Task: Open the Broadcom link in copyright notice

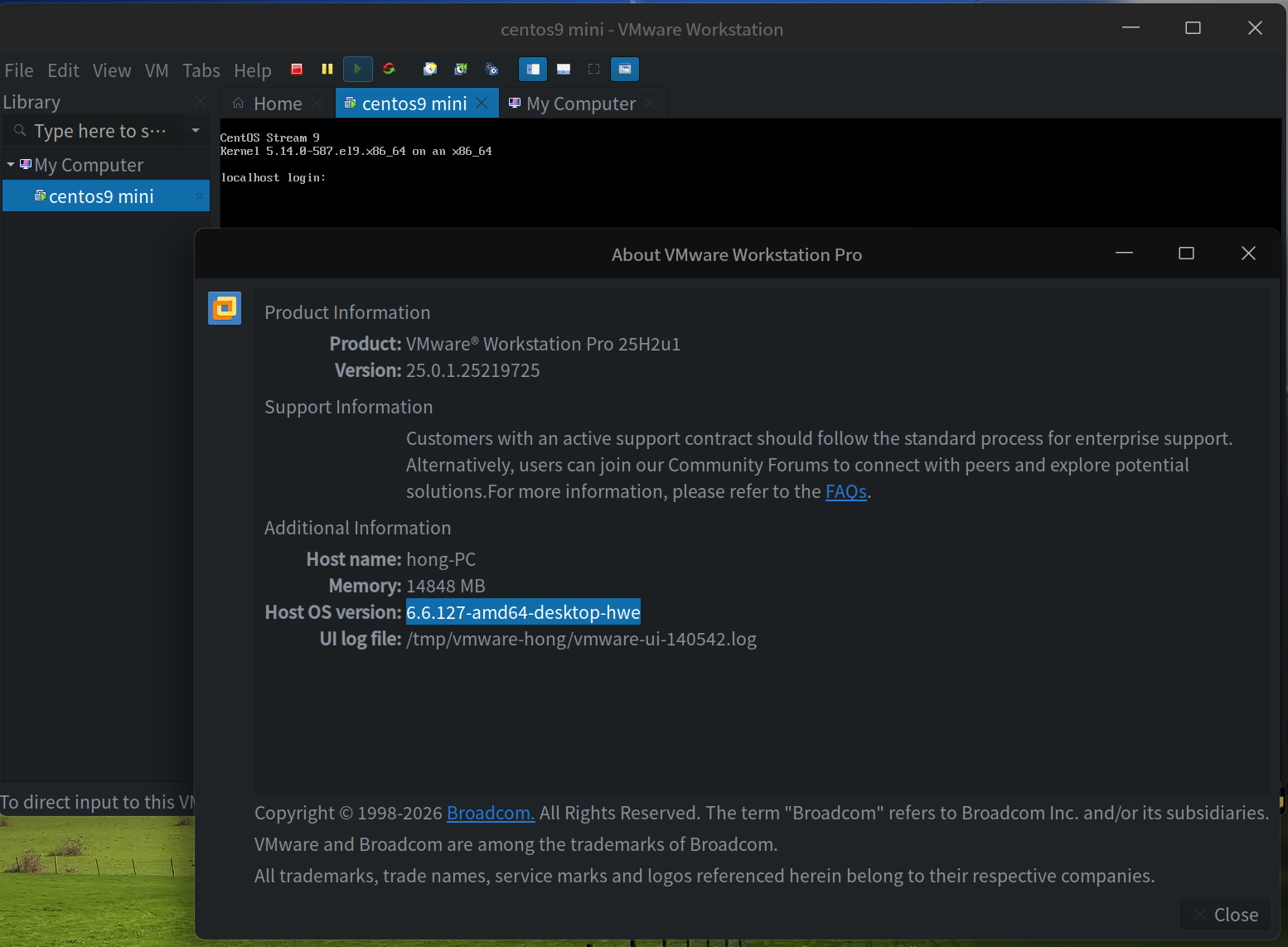Action: 491,814
